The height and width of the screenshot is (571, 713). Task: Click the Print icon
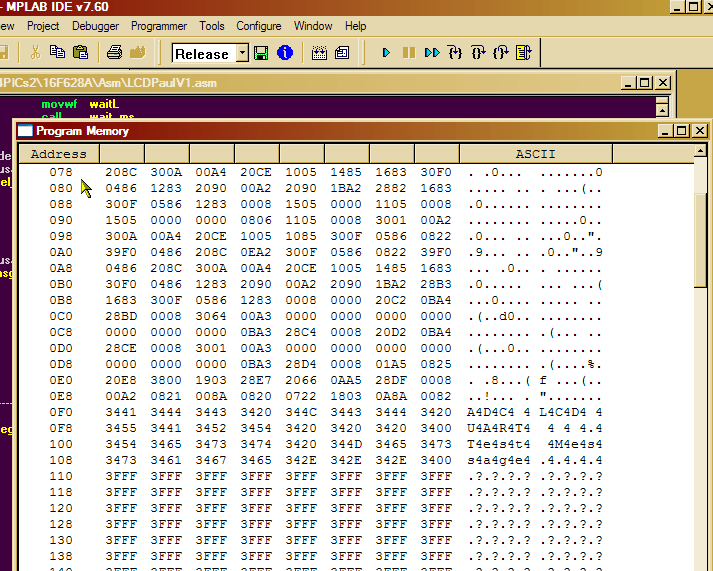114,53
